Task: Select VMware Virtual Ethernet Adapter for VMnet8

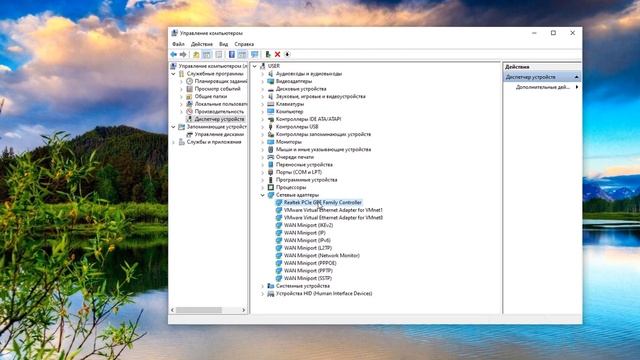Action: click(x=333, y=218)
